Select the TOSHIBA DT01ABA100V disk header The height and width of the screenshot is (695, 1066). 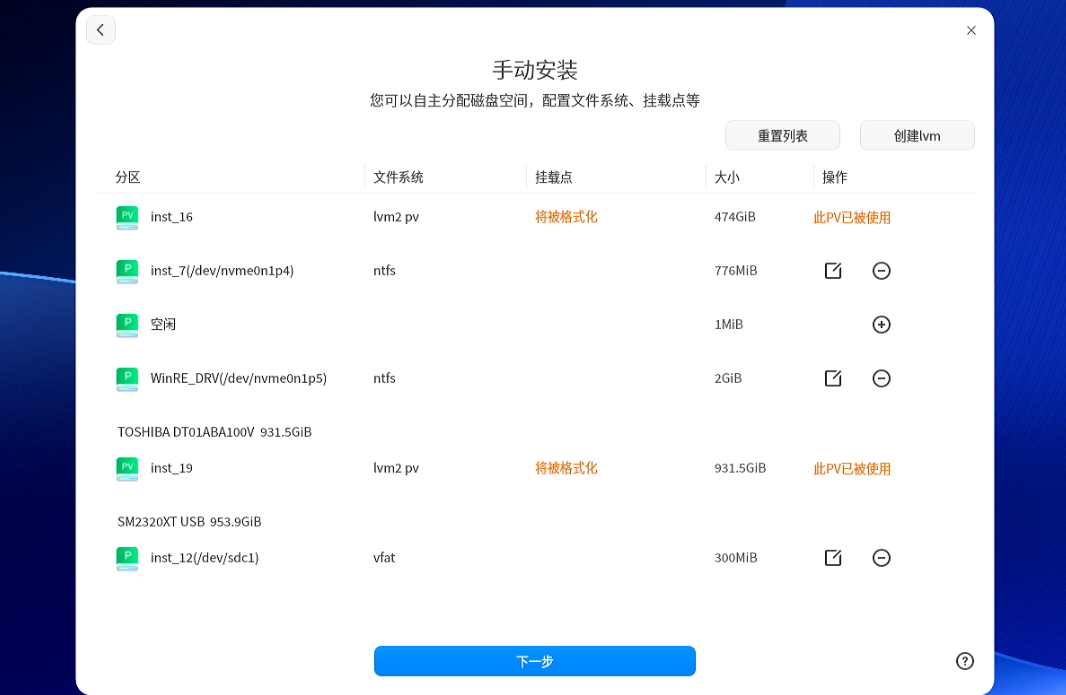click(214, 432)
